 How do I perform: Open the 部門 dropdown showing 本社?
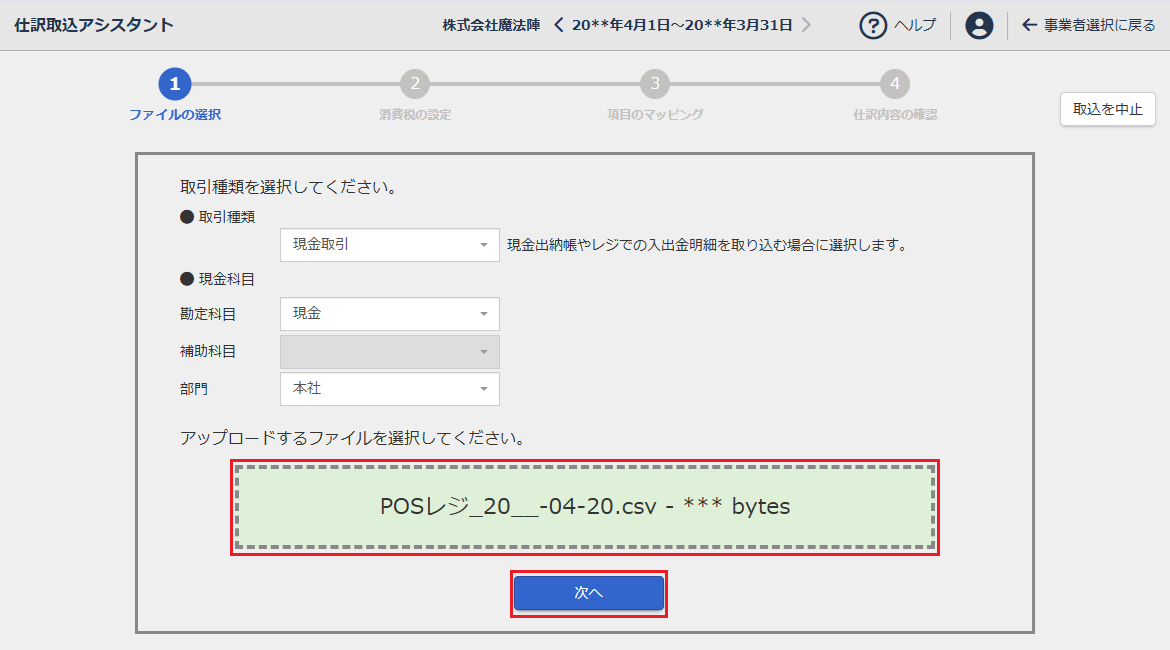point(390,389)
